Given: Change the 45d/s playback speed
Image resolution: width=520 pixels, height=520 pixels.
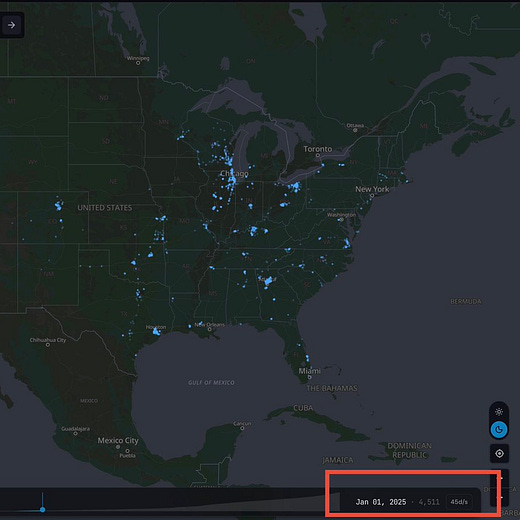Looking at the screenshot, I should pyautogui.click(x=459, y=502).
